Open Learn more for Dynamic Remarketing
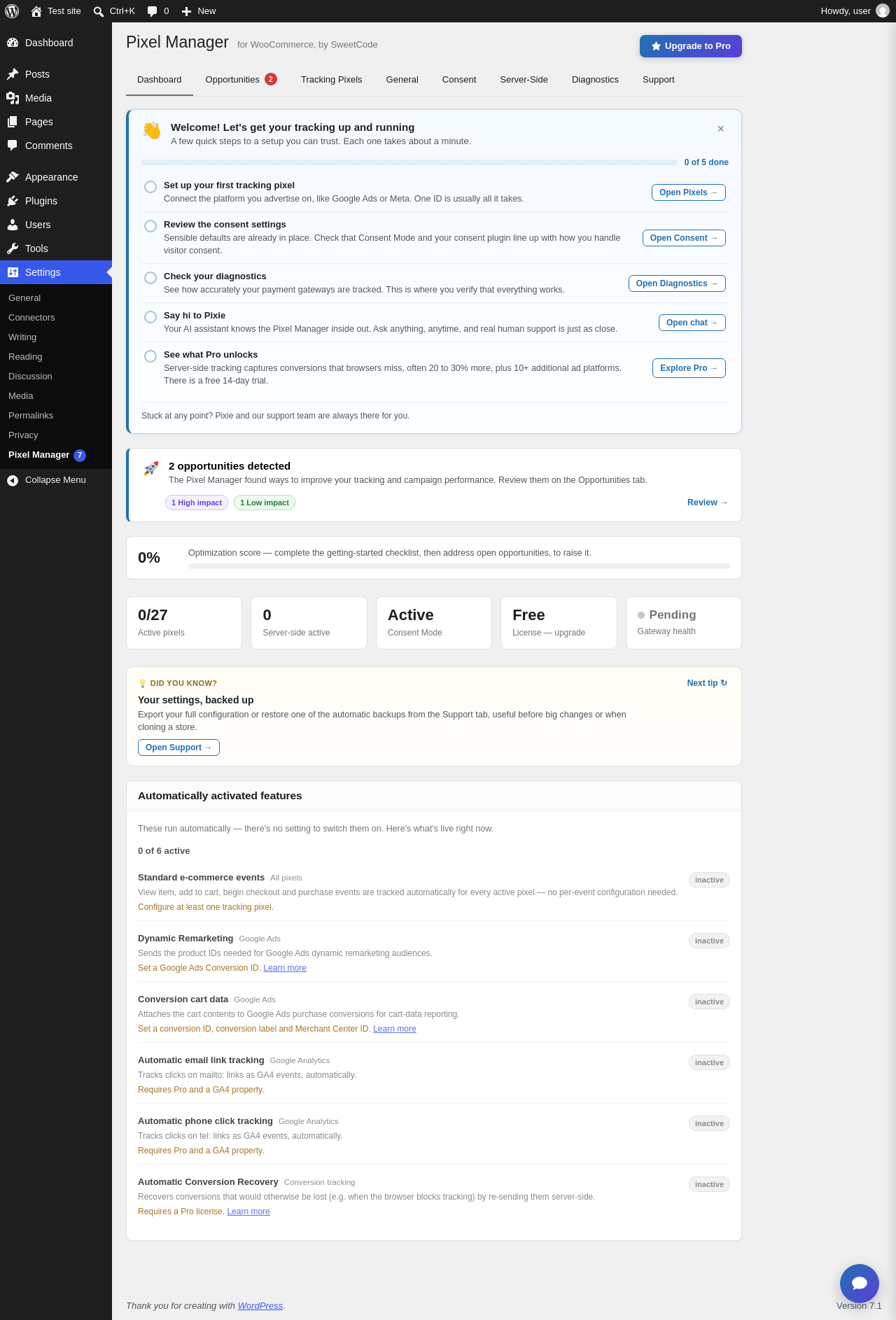The width and height of the screenshot is (896, 1320). pyautogui.click(x=285, y=968)
